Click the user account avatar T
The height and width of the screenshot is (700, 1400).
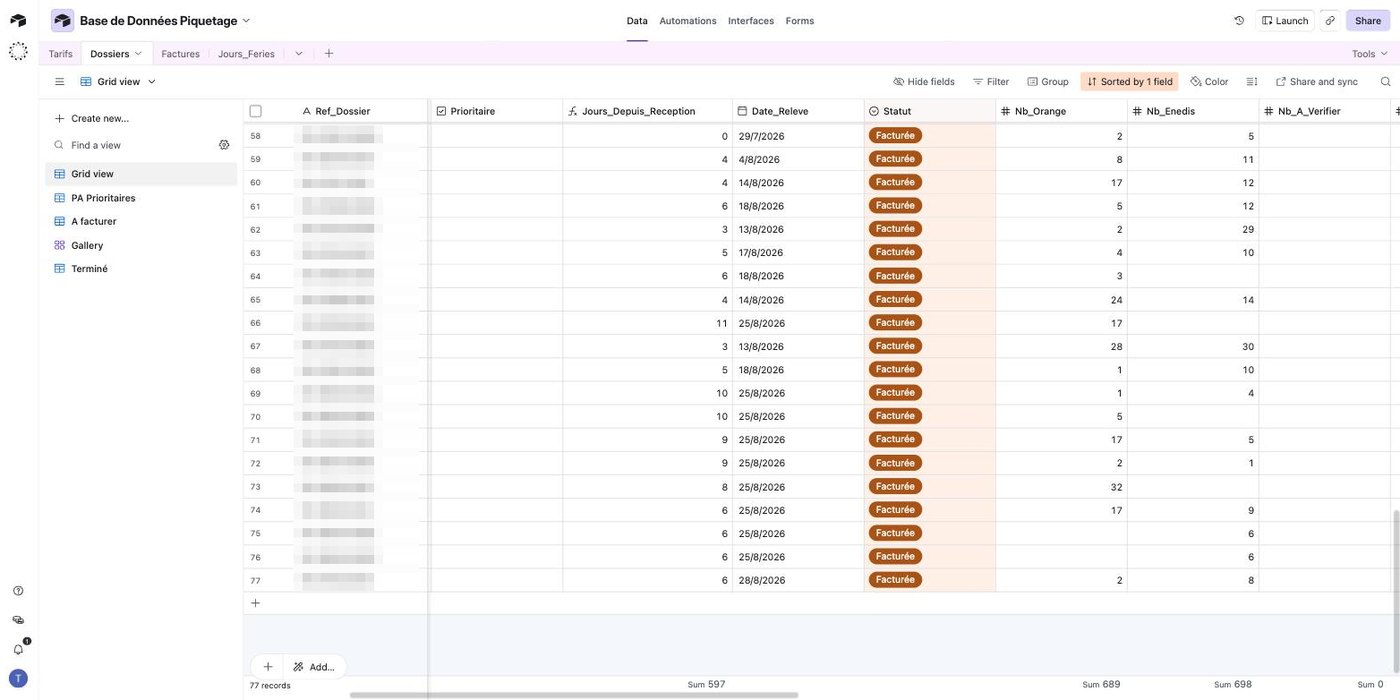[x=18, y=678]
